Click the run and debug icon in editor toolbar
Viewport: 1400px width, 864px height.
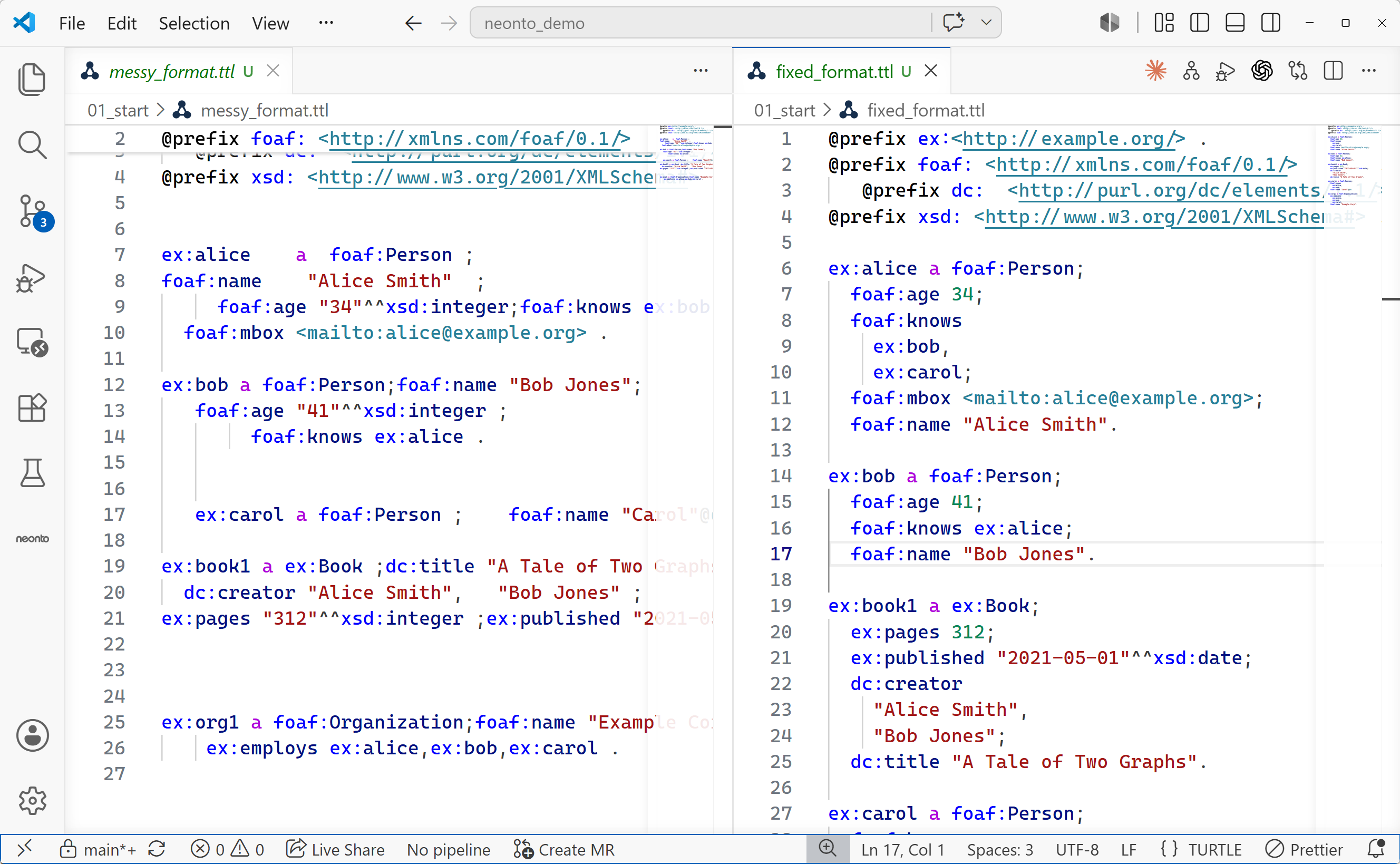click(x=1226, y=71)
